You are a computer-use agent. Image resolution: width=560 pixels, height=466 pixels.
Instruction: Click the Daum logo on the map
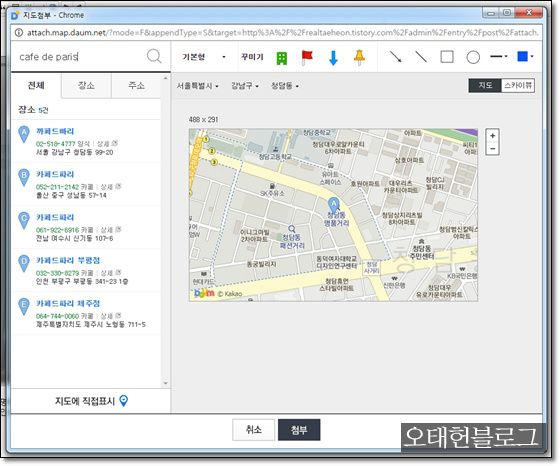[204, 293]
